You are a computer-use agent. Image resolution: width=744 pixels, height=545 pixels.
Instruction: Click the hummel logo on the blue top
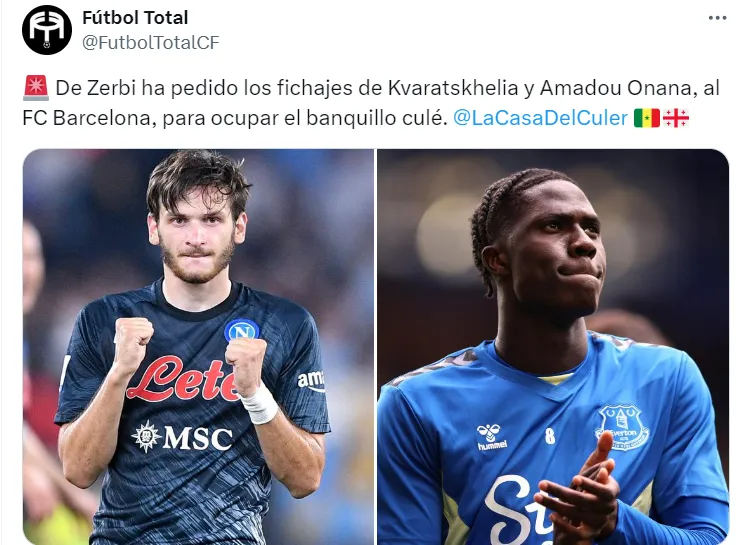point(492,437)
